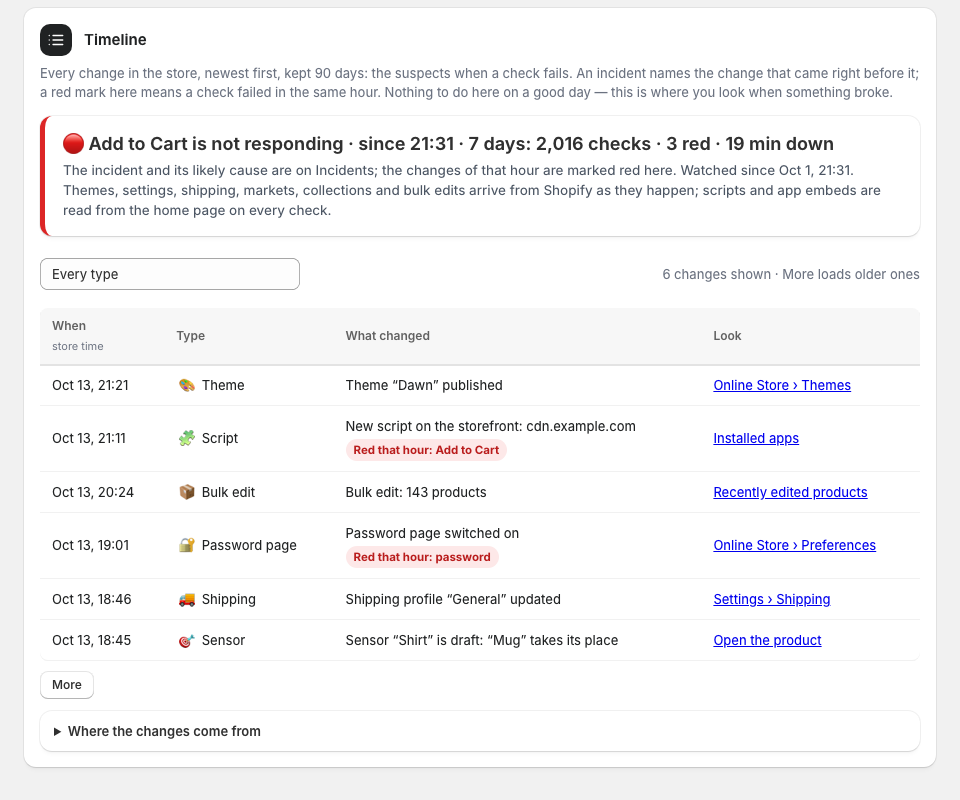
Task: Open the Installed apps link
Action: tap(756, 438)
